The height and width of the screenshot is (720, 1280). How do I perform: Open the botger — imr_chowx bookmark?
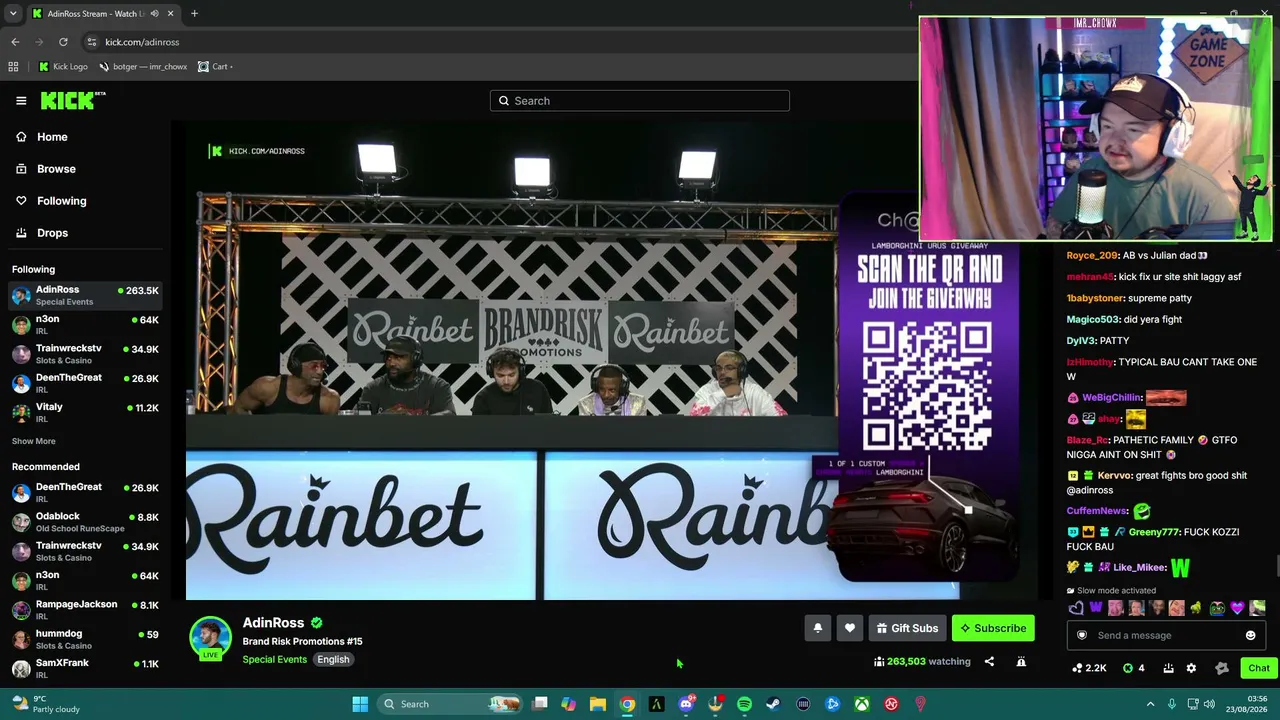pos(143,67)
